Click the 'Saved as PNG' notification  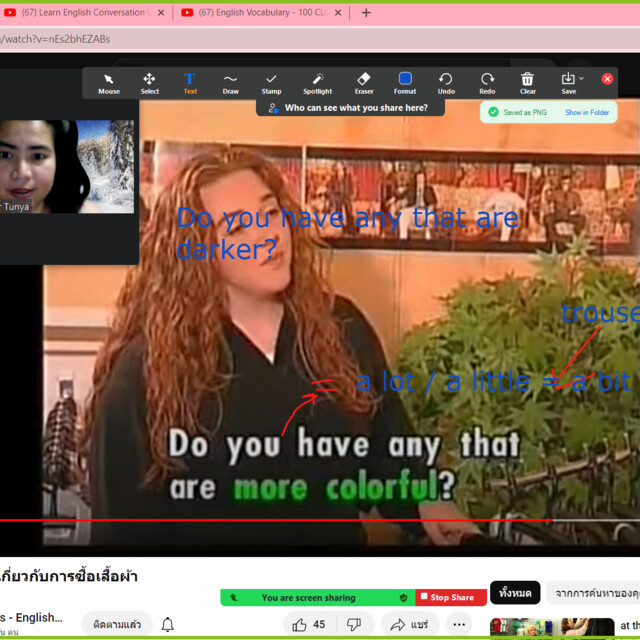(524, 112)
